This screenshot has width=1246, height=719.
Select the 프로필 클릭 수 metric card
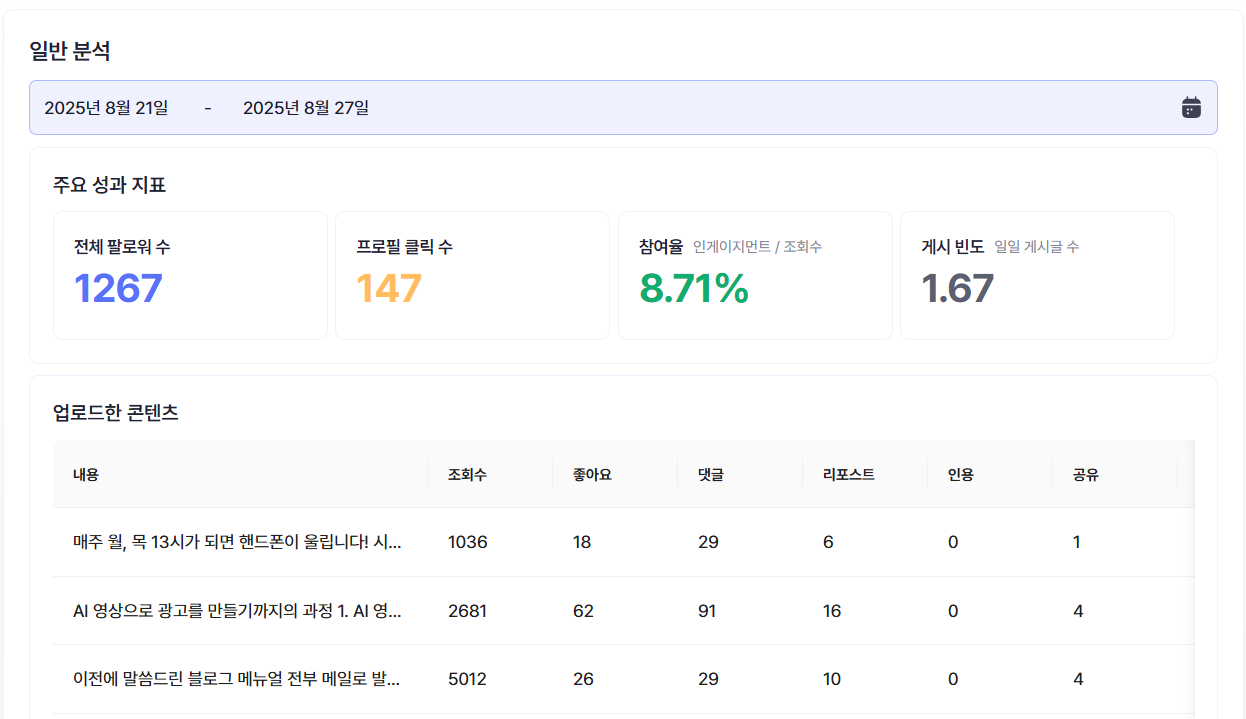472,274
